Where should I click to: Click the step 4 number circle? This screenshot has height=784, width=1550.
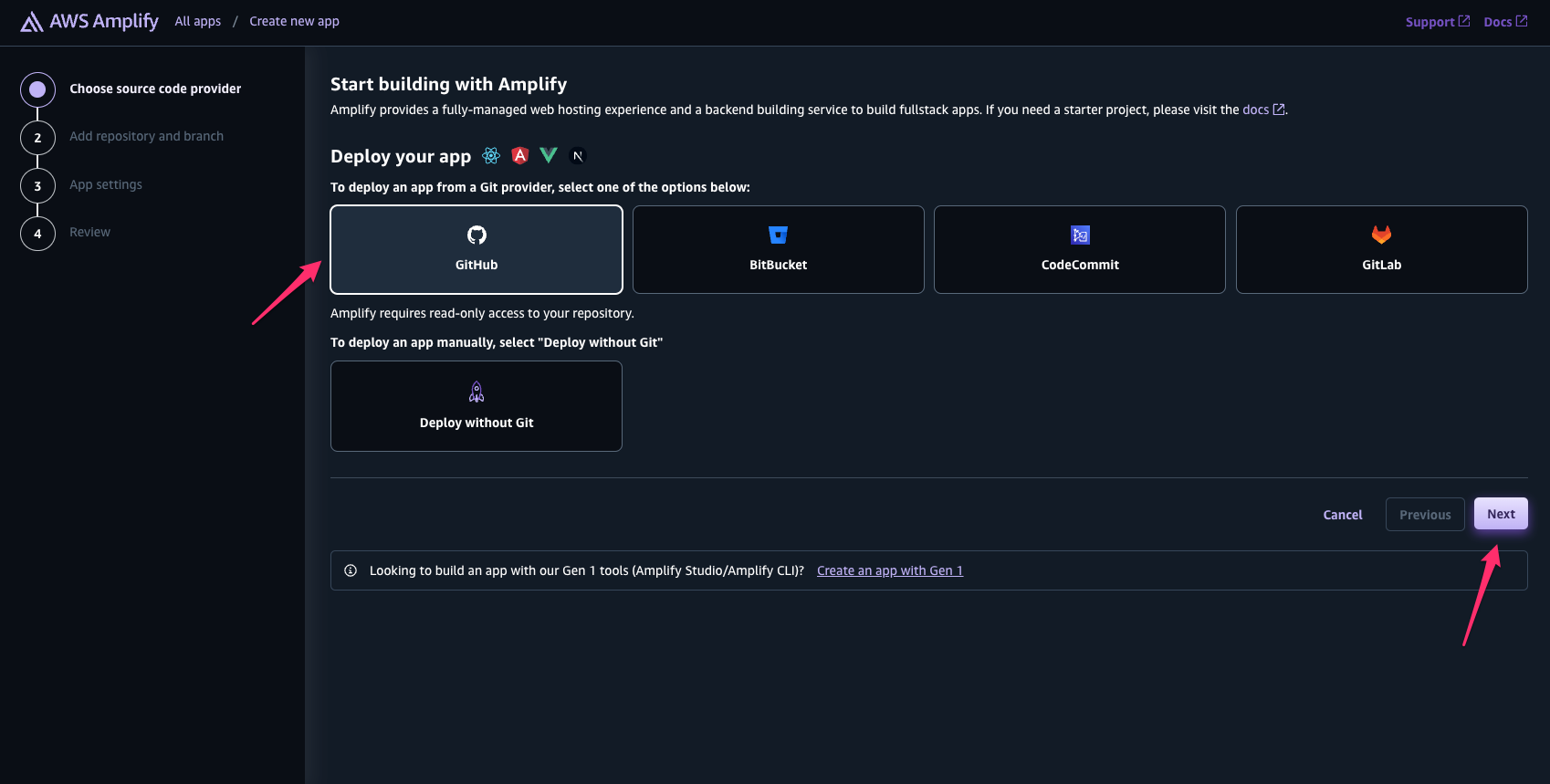pos(37,234)
